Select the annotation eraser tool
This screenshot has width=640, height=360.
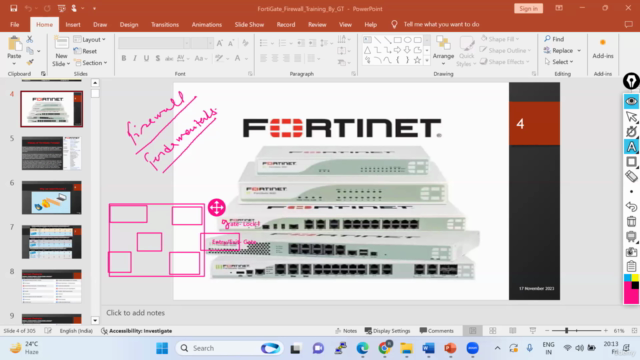click(x=631, y=177)
